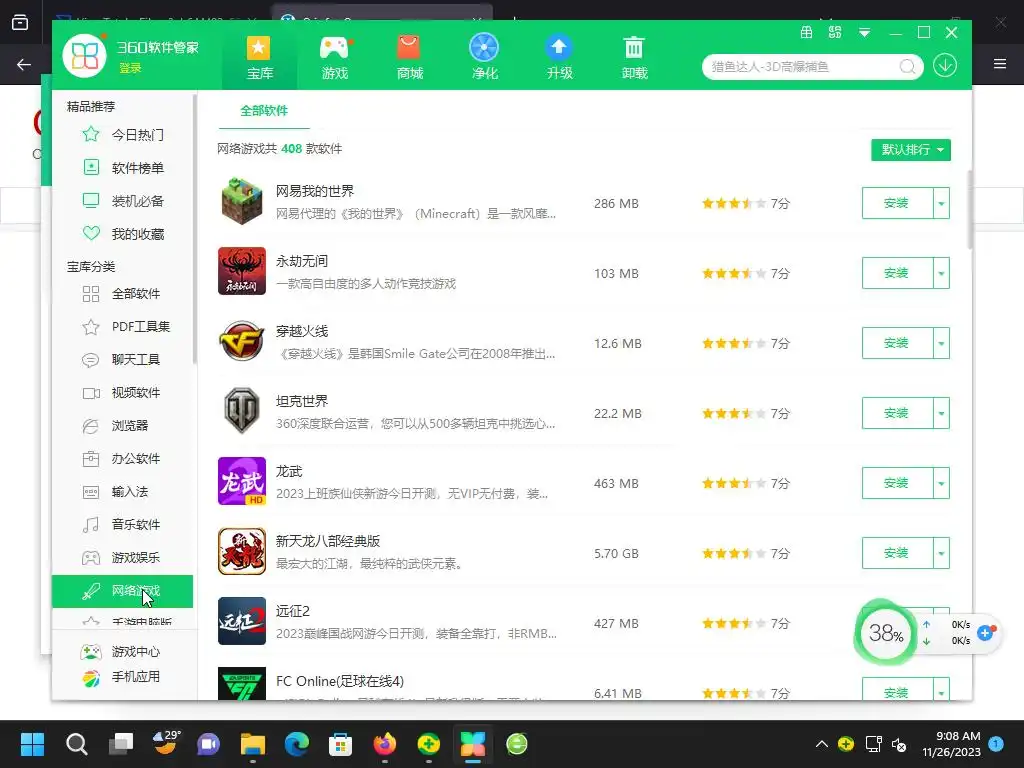Select 软件榜单 in the sidebar
The image size is (1024, 768).
point(123,168)
